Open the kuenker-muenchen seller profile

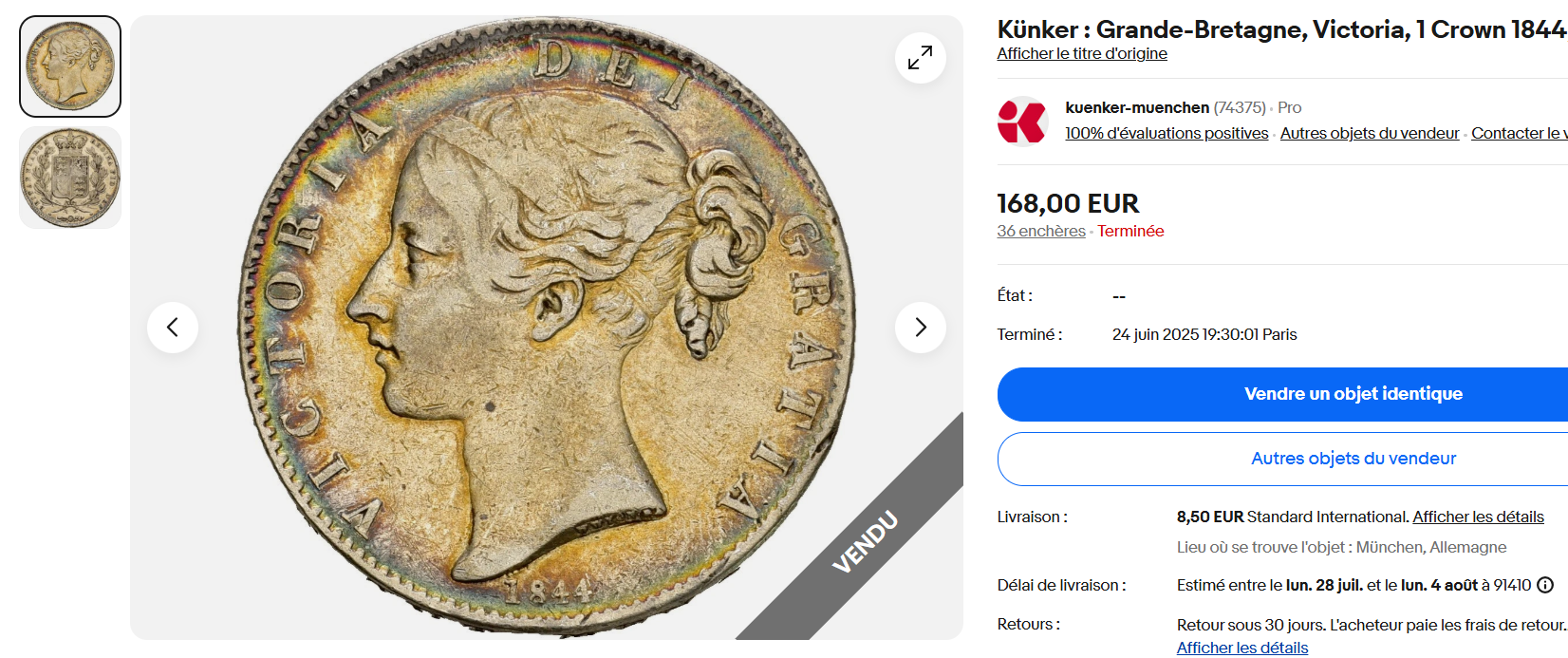pos(1137,107)
